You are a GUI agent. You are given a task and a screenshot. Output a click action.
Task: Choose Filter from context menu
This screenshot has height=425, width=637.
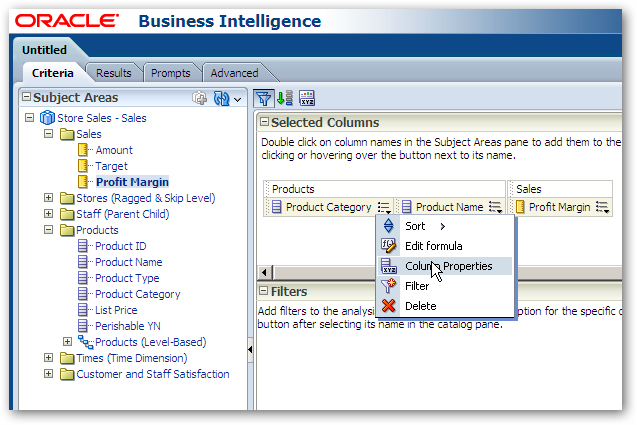[445, 286]
